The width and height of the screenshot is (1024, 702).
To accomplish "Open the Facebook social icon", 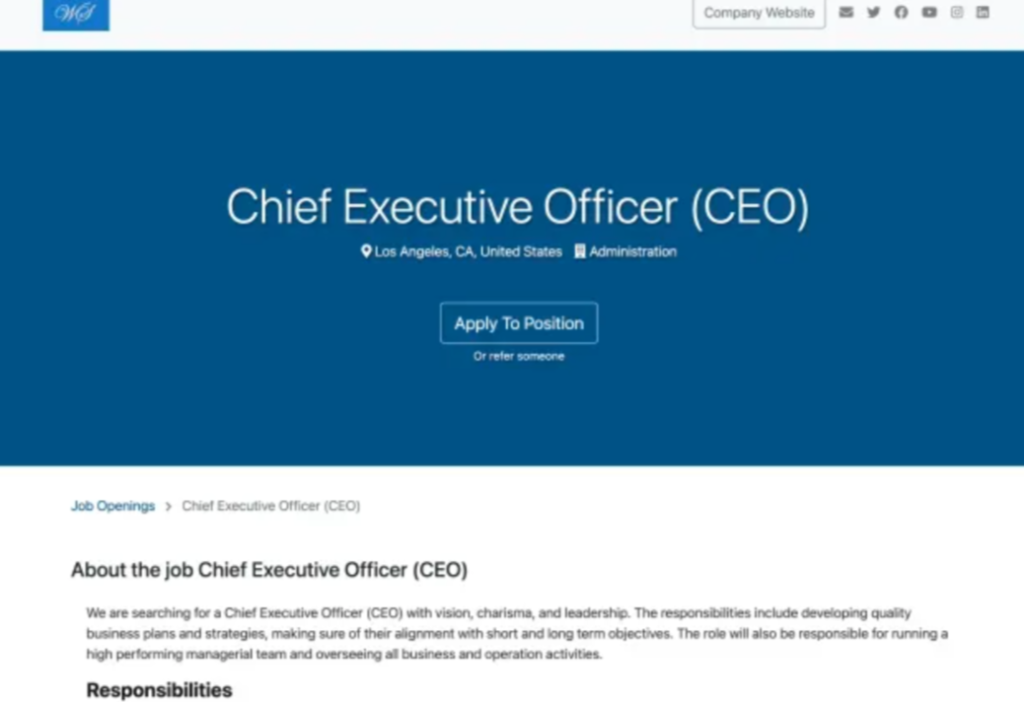I will pyautogui.click(x=901, y=12).
